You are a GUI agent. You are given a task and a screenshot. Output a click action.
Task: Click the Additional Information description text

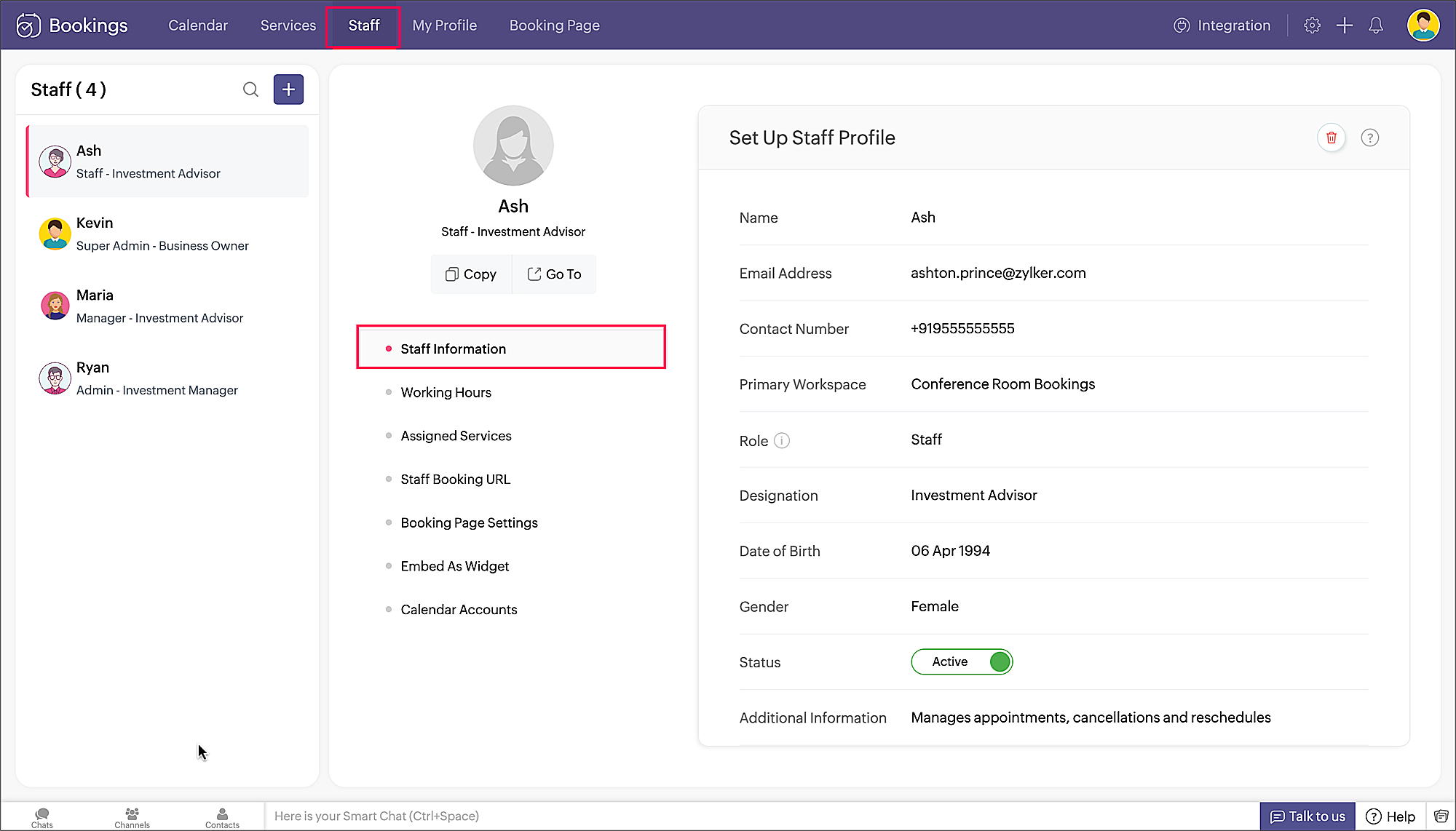point(1091,717)
